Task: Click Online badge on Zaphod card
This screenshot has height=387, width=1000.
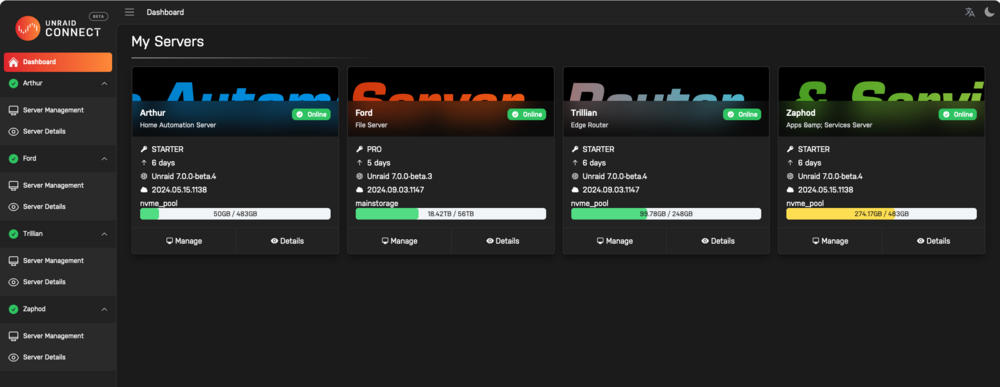Action: (x=958, y=114)
